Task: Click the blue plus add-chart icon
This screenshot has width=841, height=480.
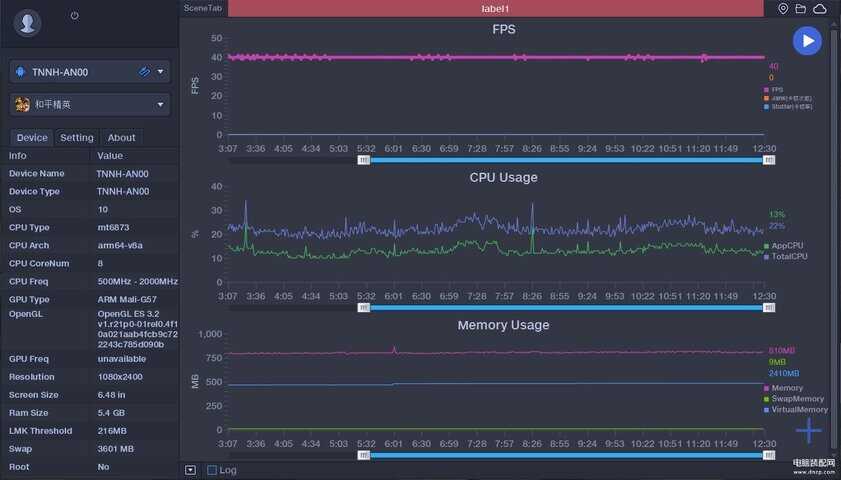Action: click(x=808, y=431)
